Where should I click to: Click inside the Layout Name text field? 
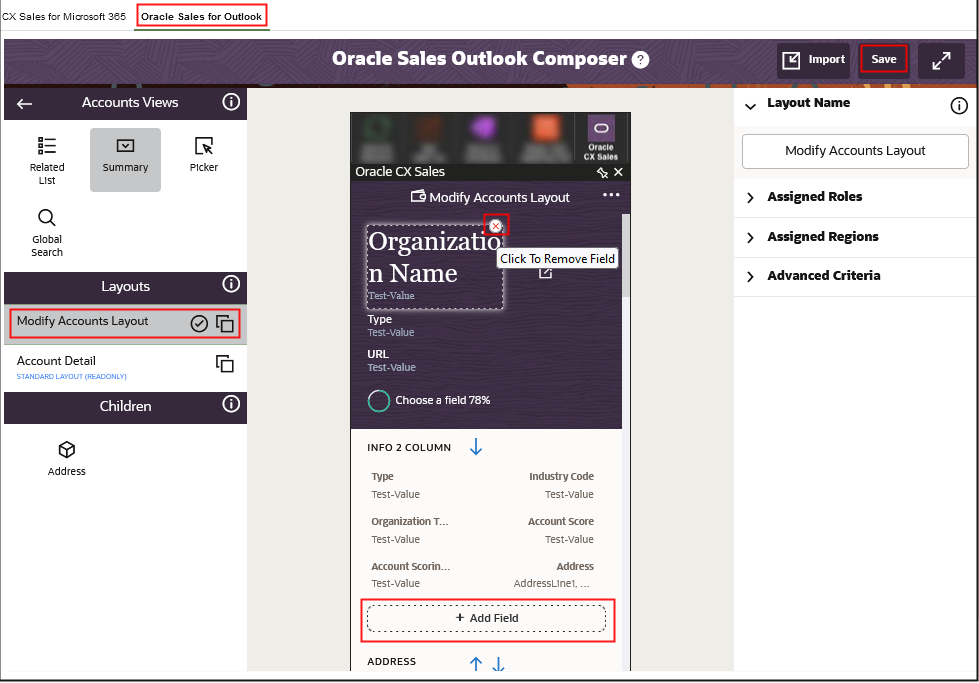click(854, 151)
